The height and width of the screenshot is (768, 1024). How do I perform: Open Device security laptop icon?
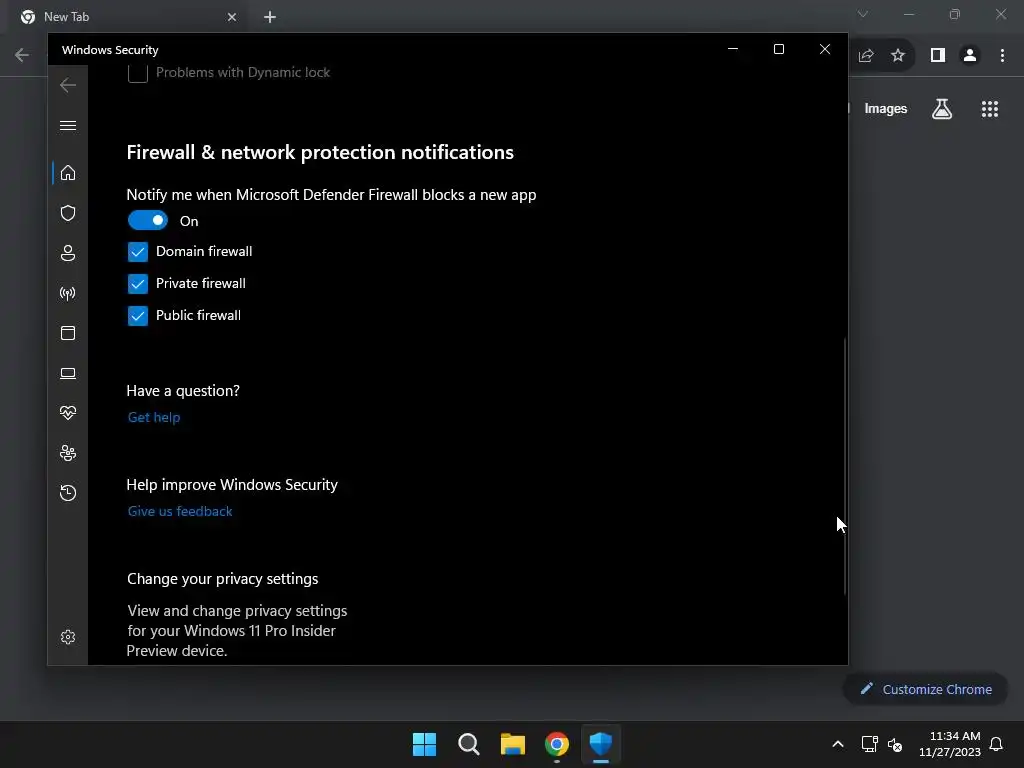[x=68, y=373]
